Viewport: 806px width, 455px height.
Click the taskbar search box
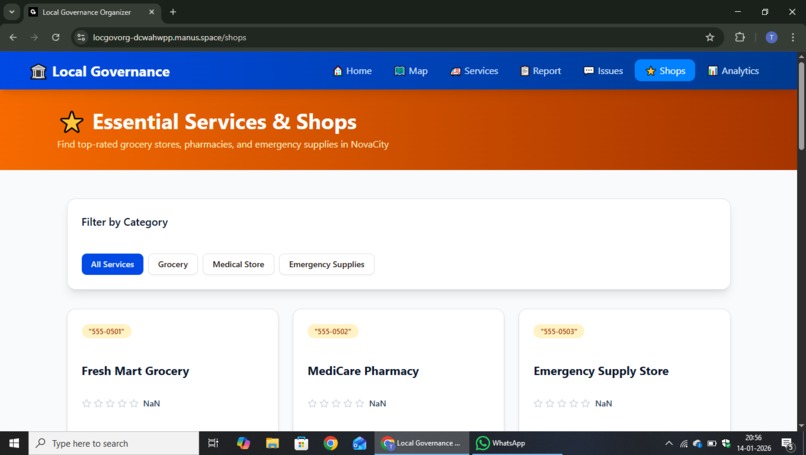pos(114,443)
